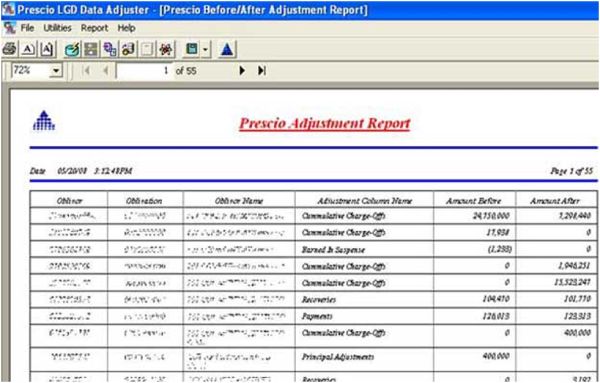This screenshot has width=600, height=383.
Task: Click the yellow and black toolbar icon
Action: point(129,49)
